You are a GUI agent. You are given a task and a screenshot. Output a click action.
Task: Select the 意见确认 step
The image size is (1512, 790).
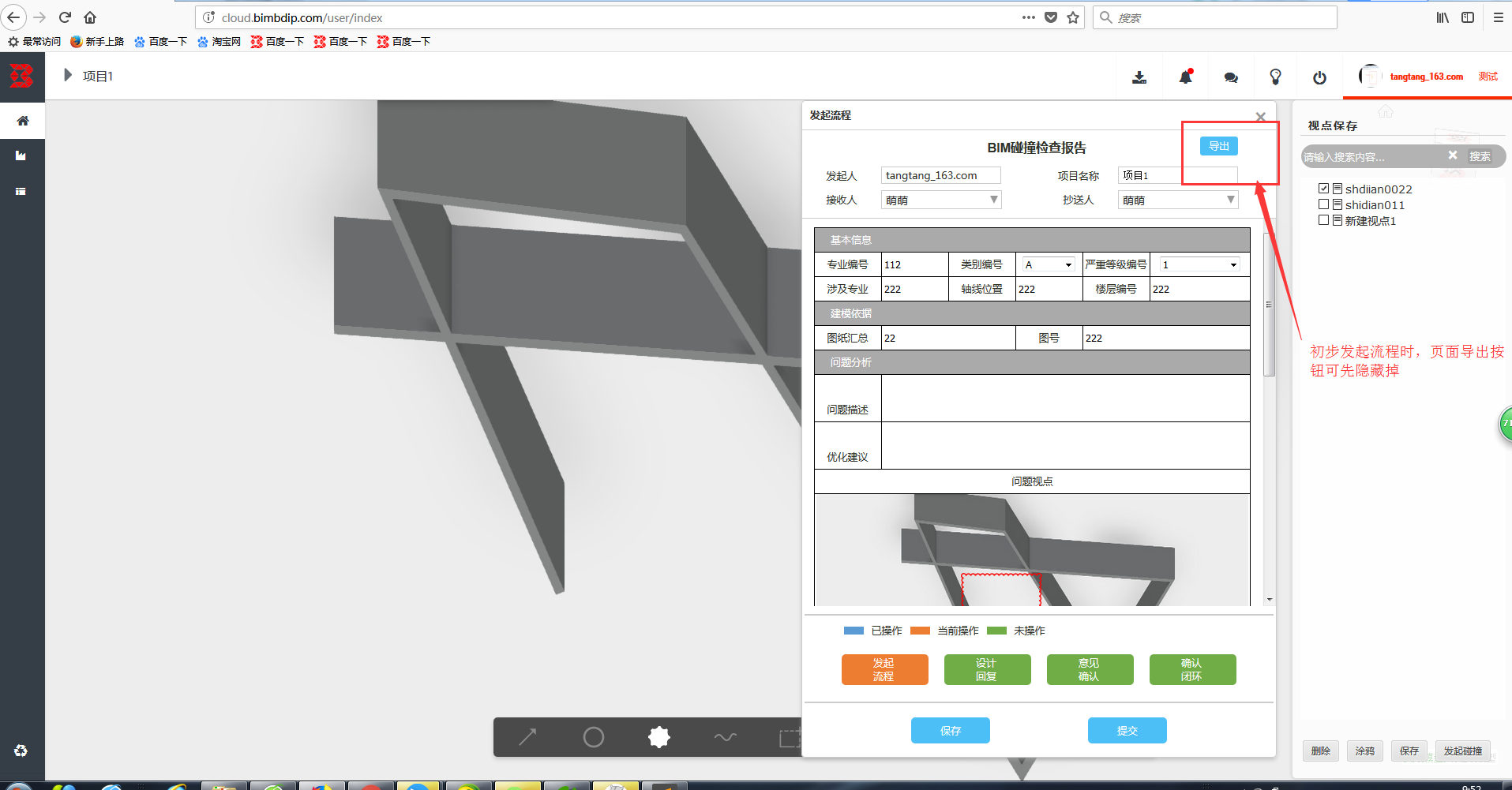[x=1090, y=669]
